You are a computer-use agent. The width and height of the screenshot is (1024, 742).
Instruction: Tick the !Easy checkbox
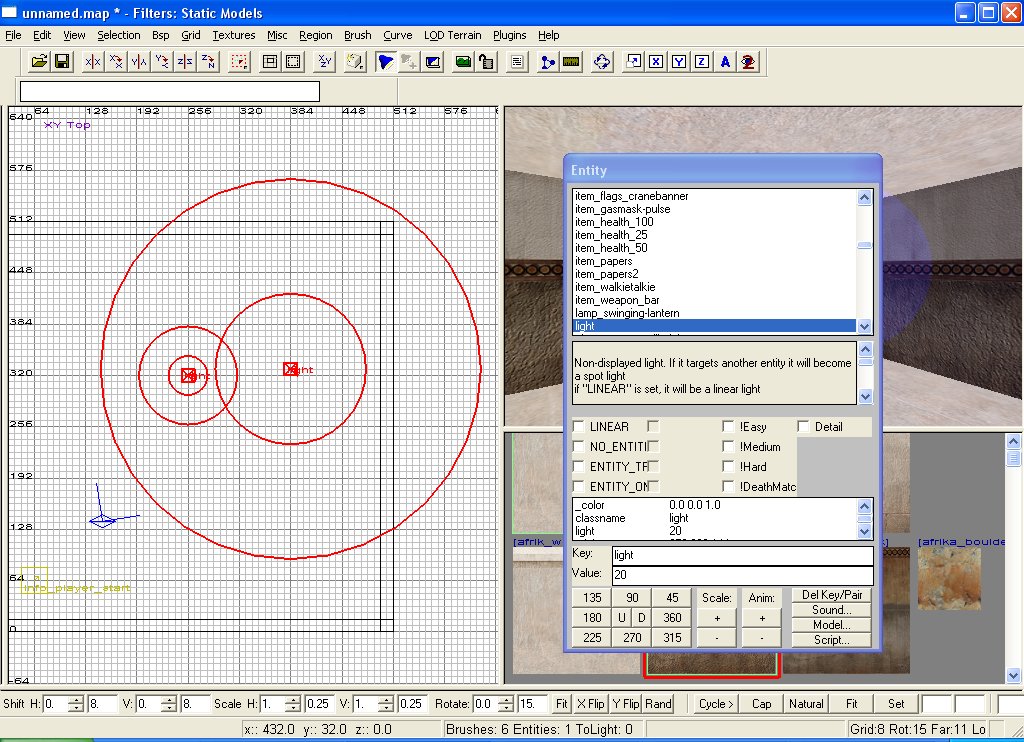tap(729, 427)
